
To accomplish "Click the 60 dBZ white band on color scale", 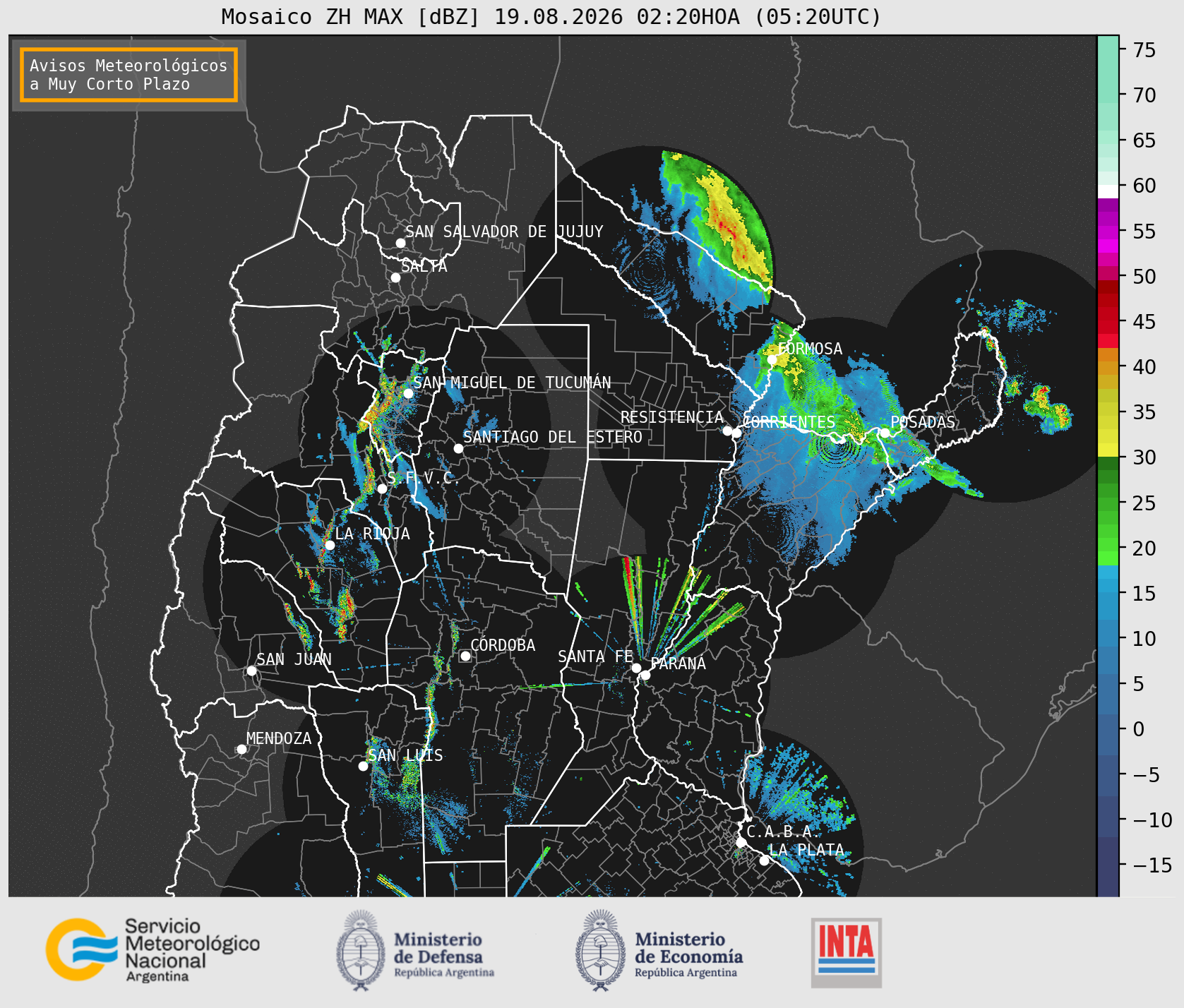I will pyautogui.click(x=1108, y=191).
